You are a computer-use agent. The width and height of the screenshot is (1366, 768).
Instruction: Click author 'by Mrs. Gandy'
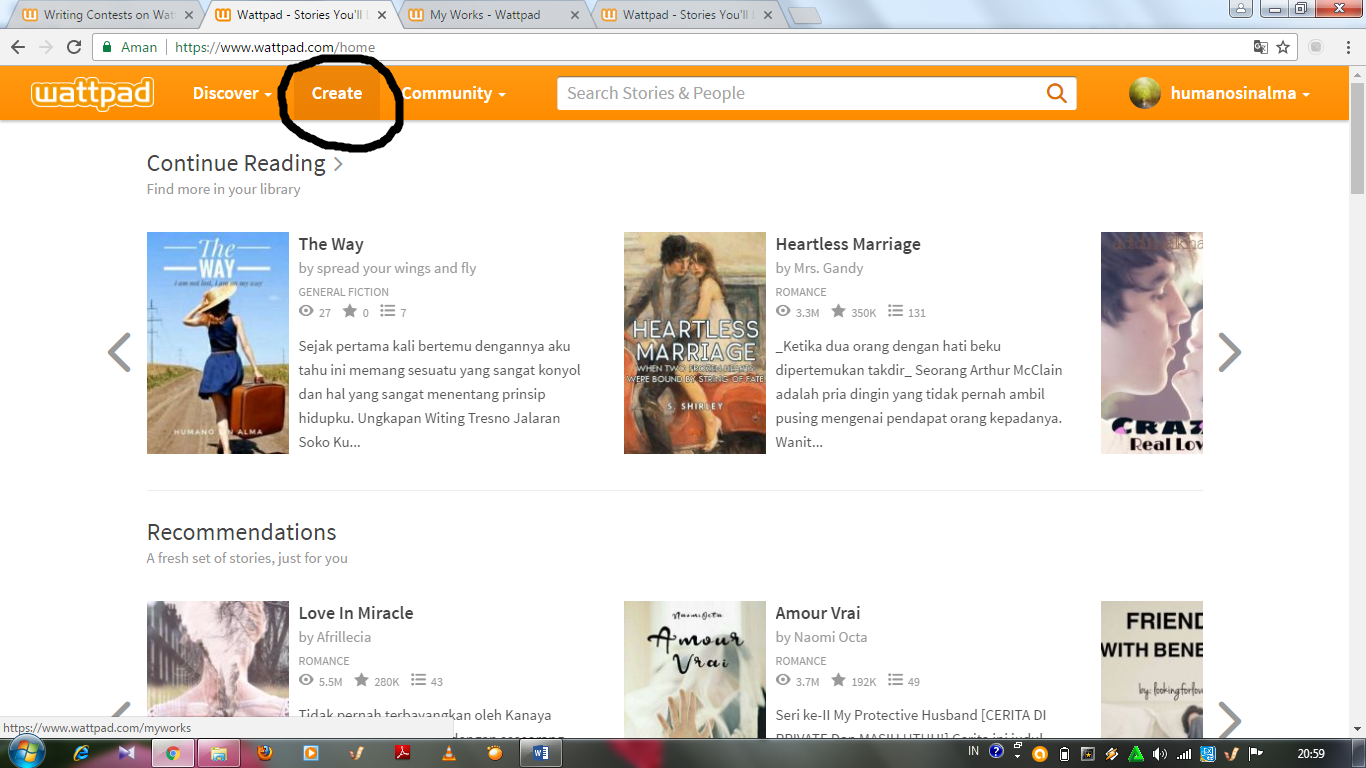coord(819,268)
